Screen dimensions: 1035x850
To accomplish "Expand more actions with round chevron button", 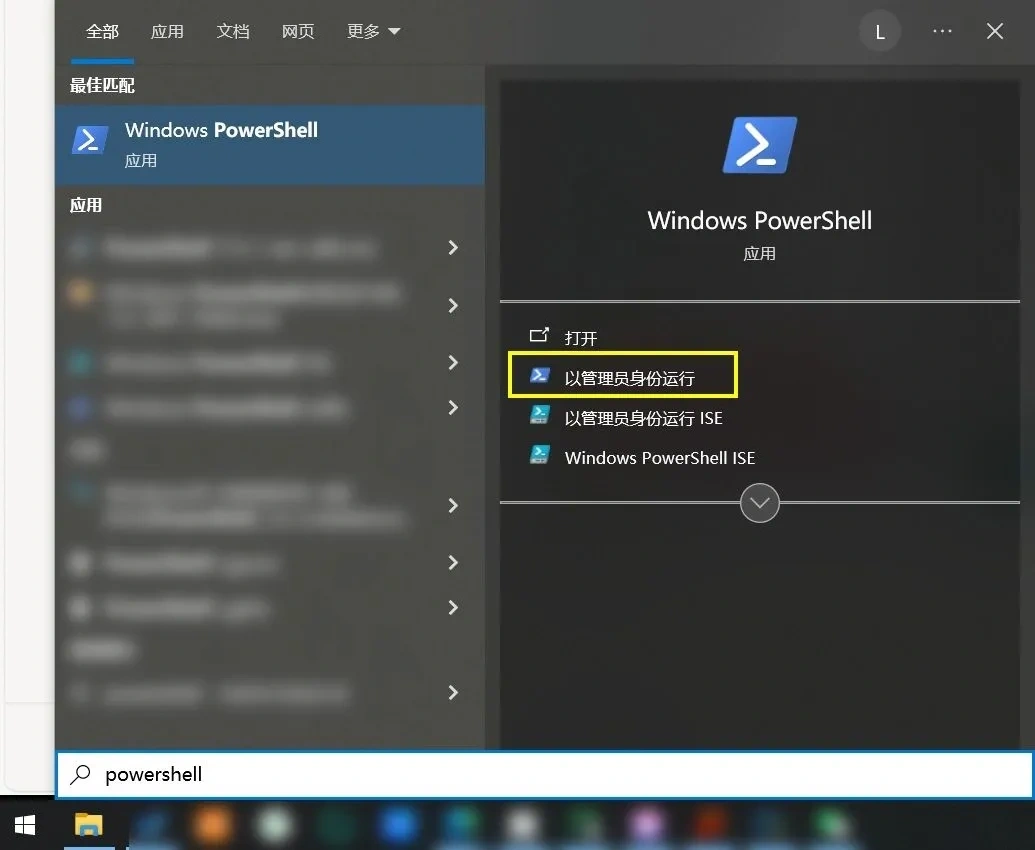I will click(x=760, y=503).
